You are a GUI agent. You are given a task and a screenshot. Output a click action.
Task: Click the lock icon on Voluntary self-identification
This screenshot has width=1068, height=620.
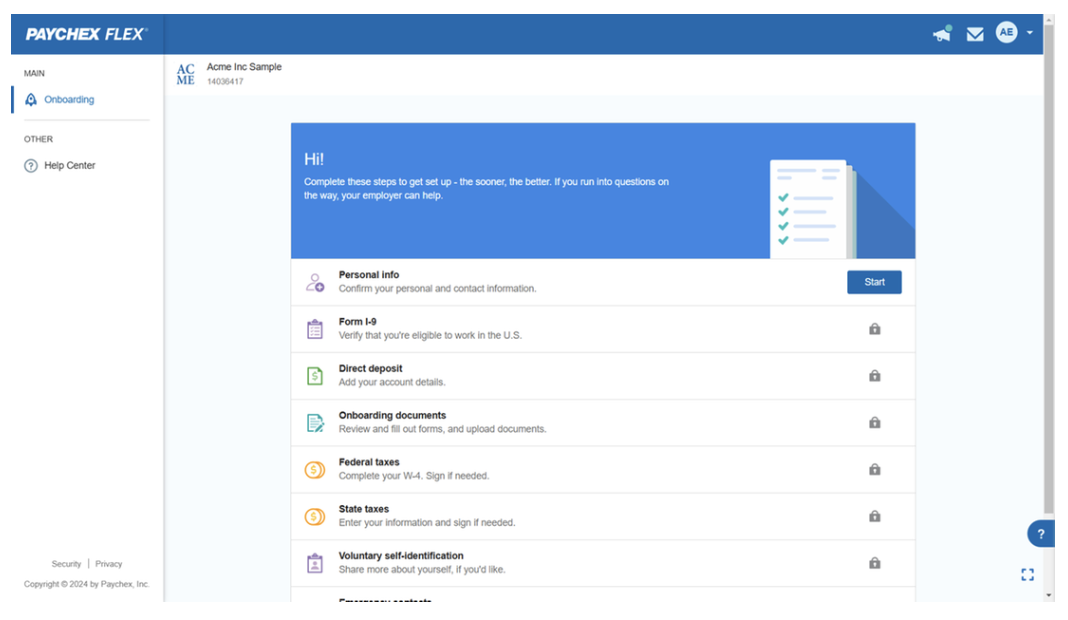874,563
